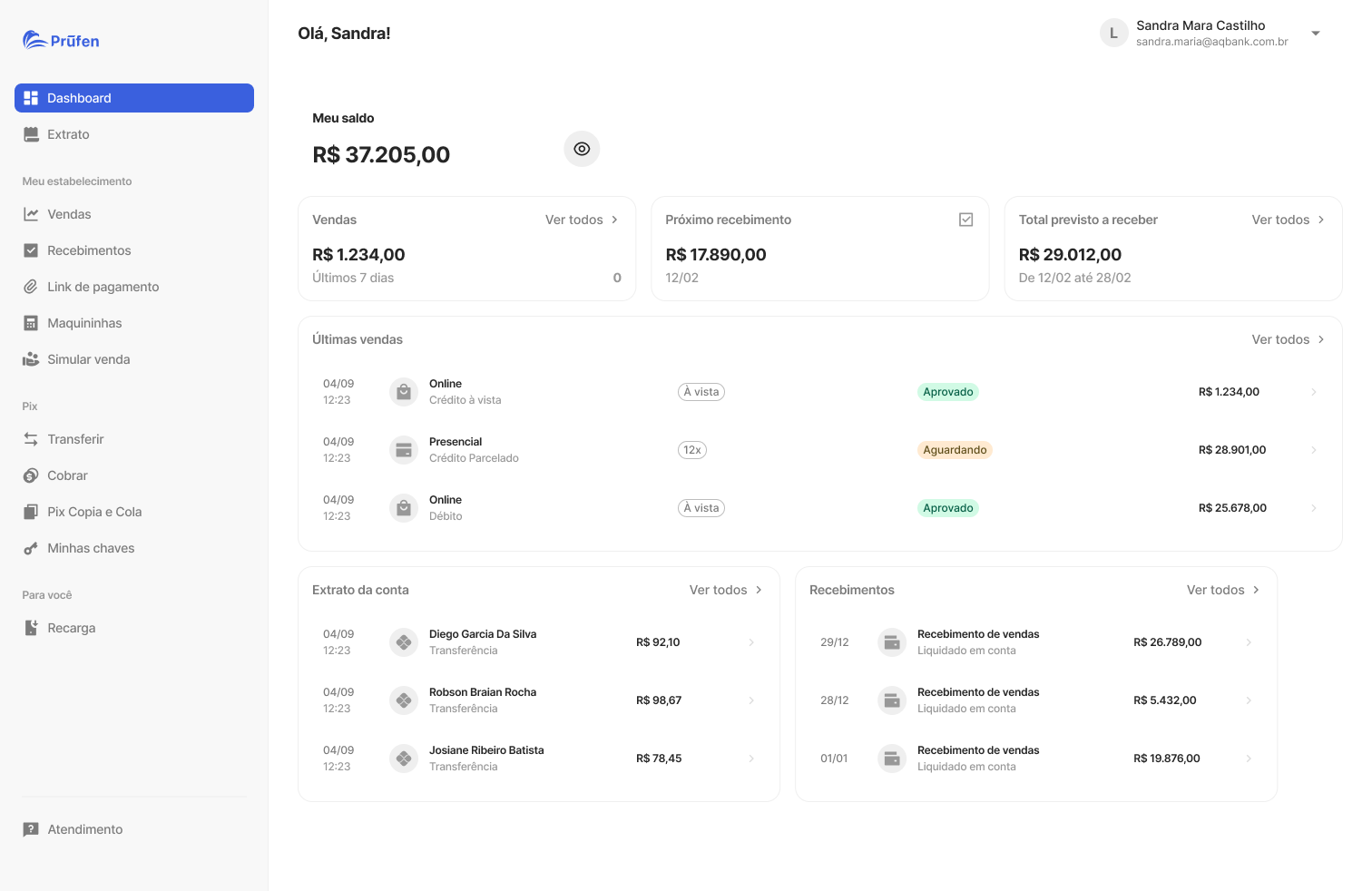This screenshot has height=891, width=1372.
Task: Click the Maquininhas calculator icon
Action: pos(31,323)
